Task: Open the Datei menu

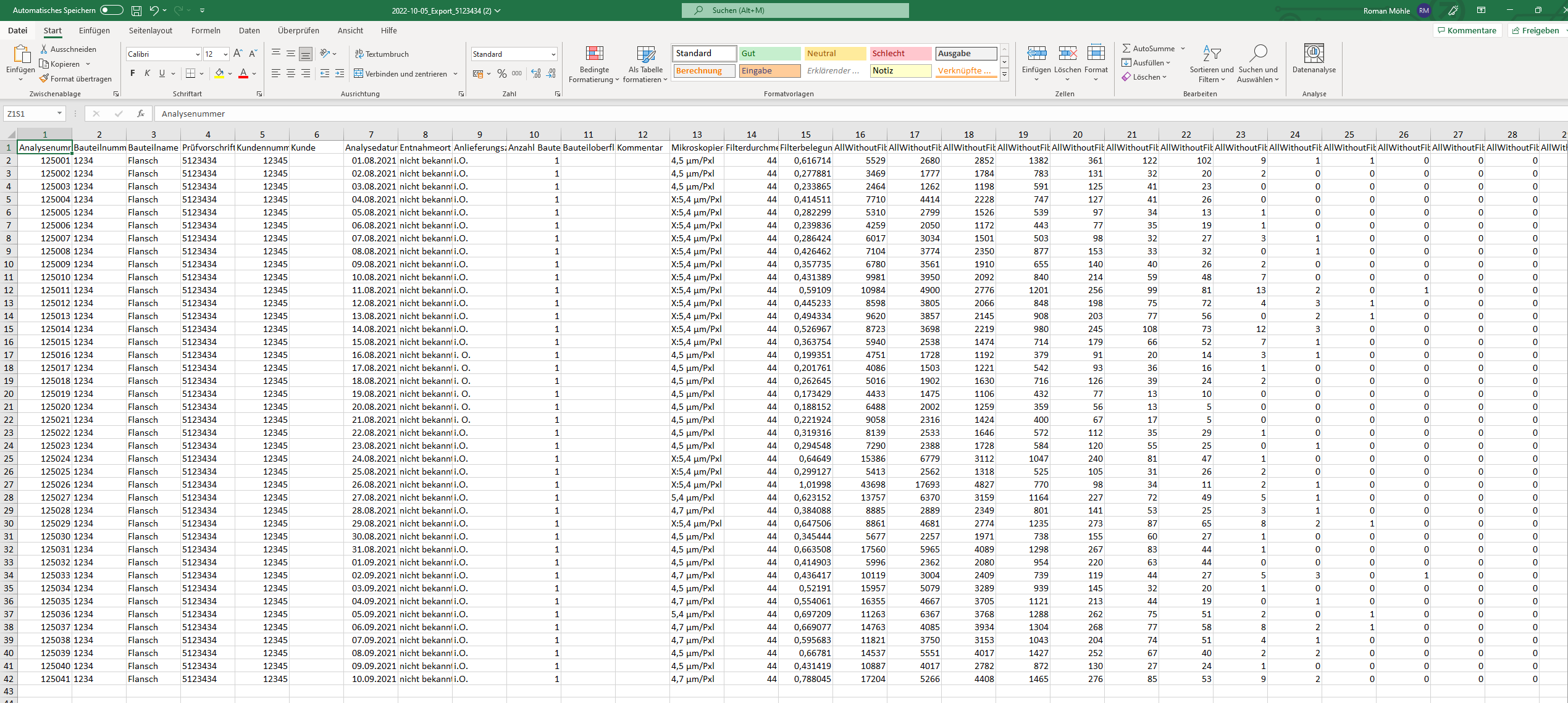Action: click(x=17, y=30)
